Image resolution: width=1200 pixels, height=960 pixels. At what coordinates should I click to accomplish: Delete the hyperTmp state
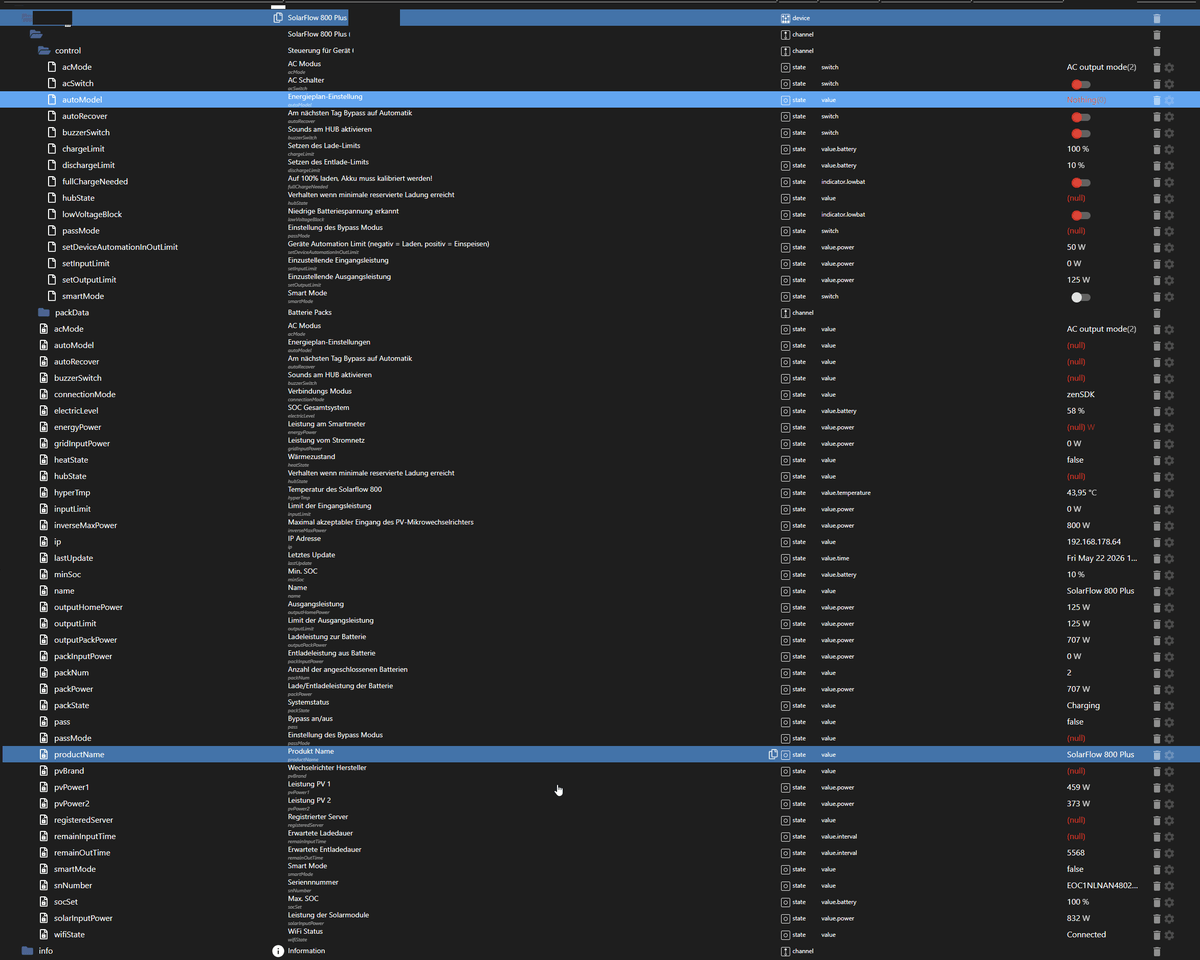coord(1157,493)
